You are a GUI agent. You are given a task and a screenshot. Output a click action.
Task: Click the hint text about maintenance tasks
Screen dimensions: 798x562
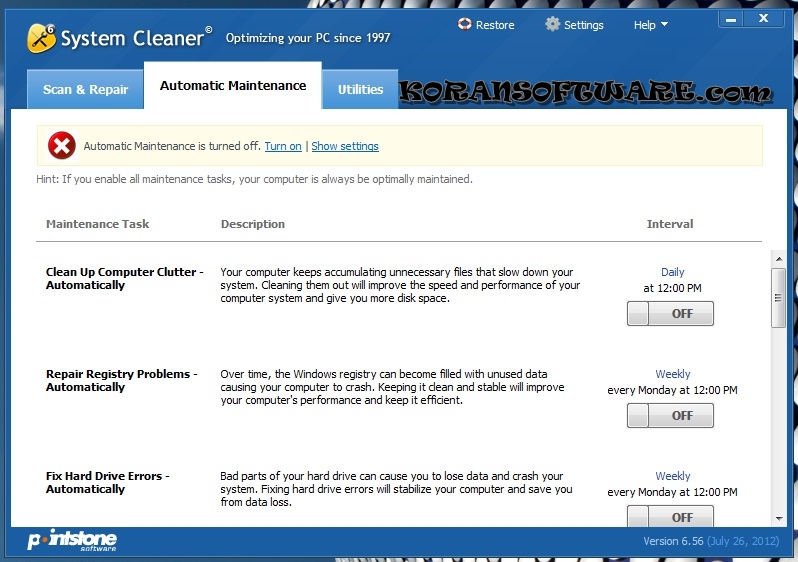254,179
